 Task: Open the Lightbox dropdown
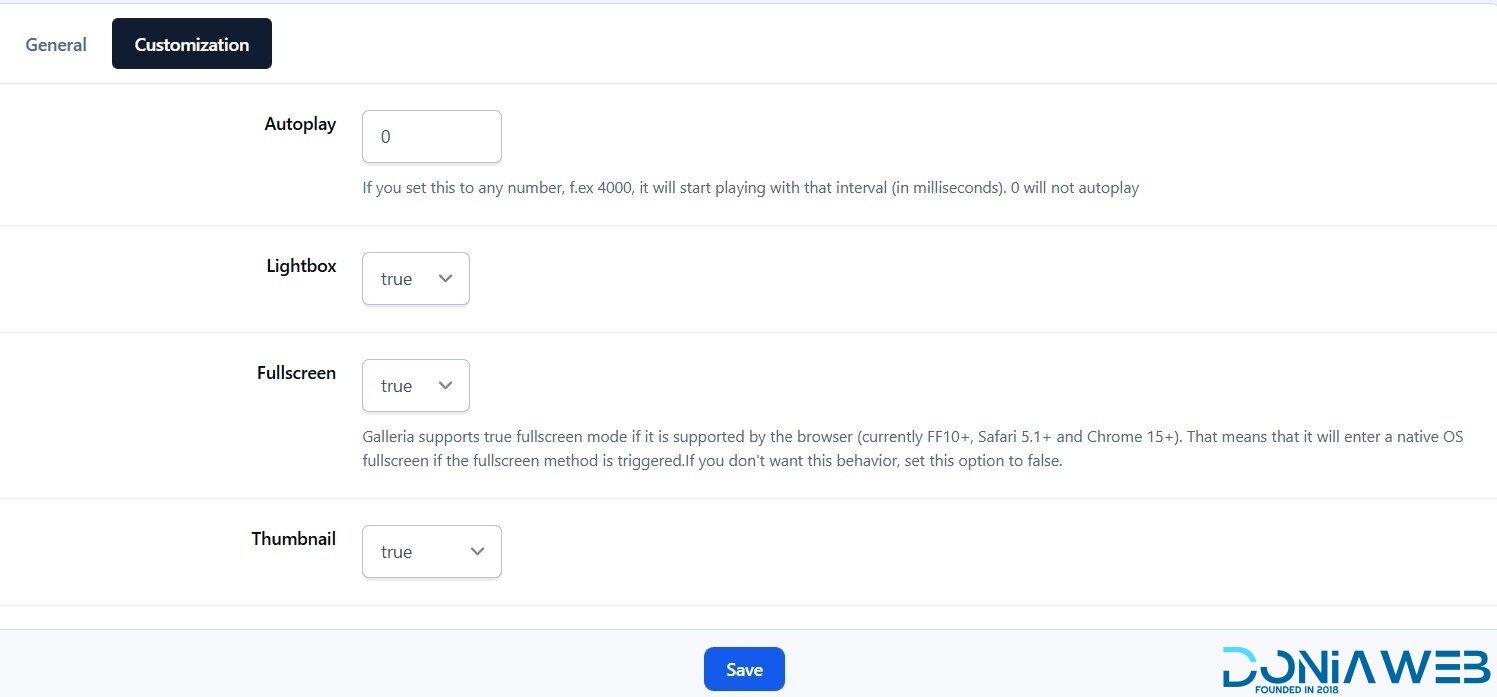[x=415, y=279]
